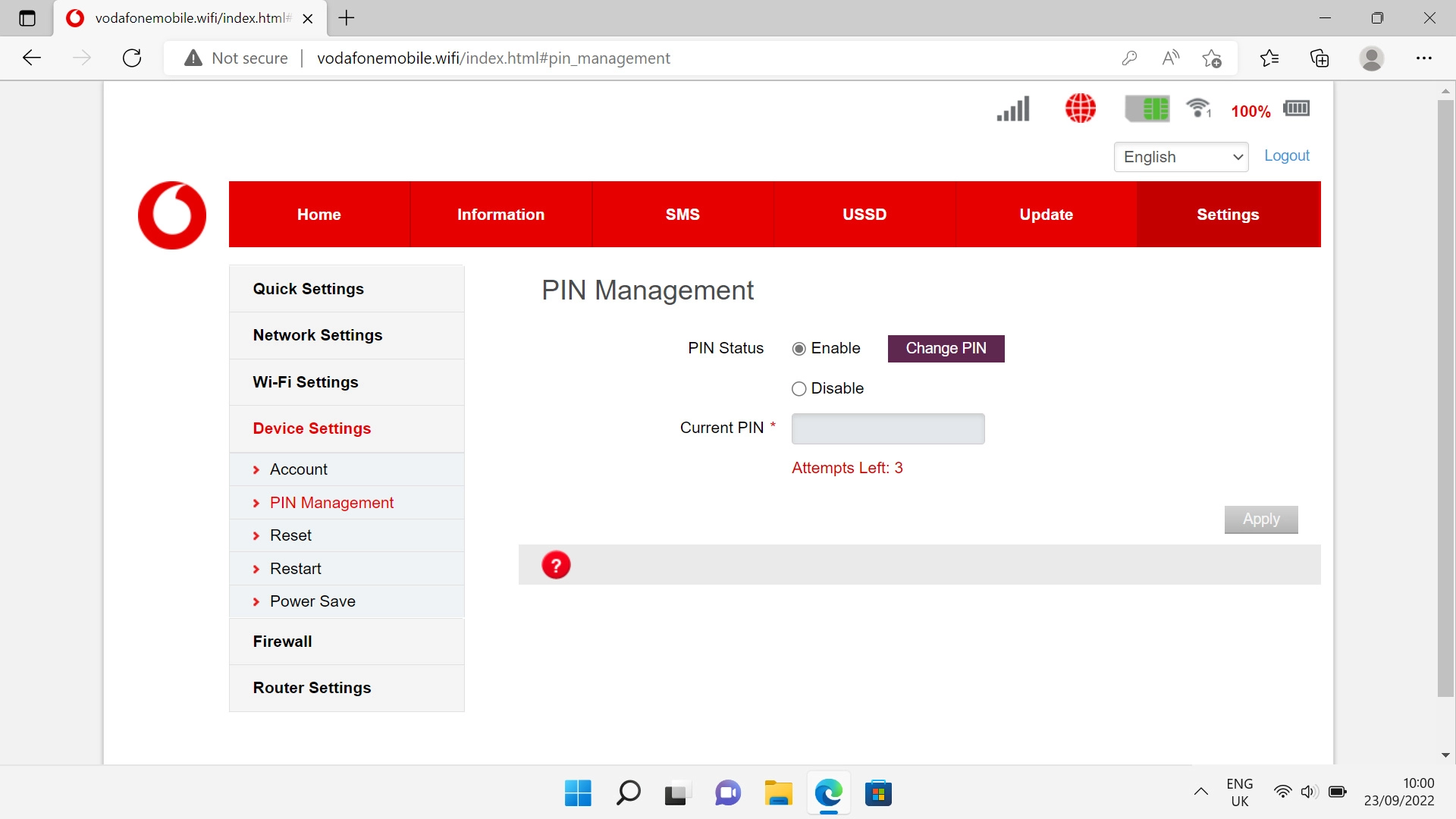Click the Vodafone logo

172,215
